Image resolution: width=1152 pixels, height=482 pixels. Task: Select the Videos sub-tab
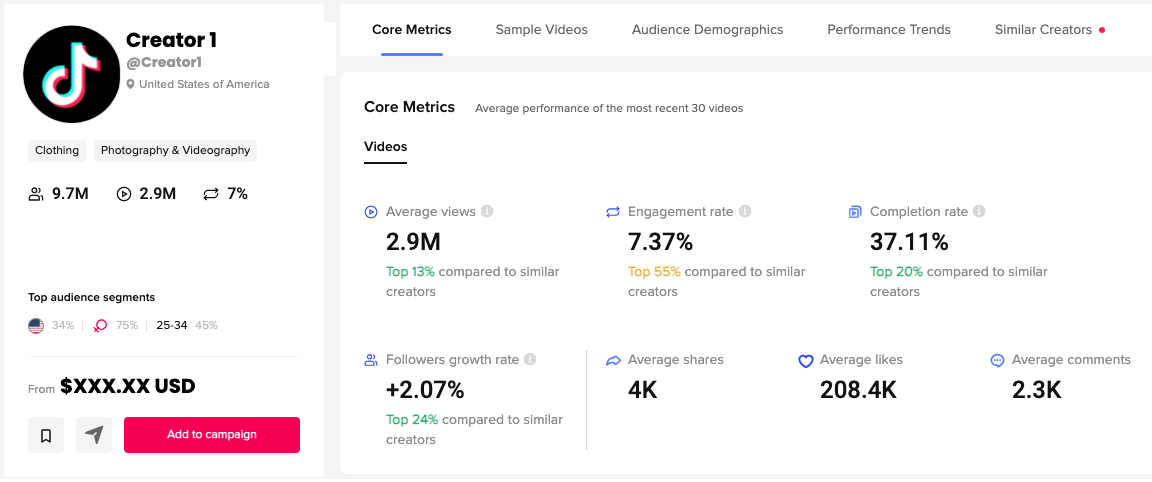pos(385,147)
